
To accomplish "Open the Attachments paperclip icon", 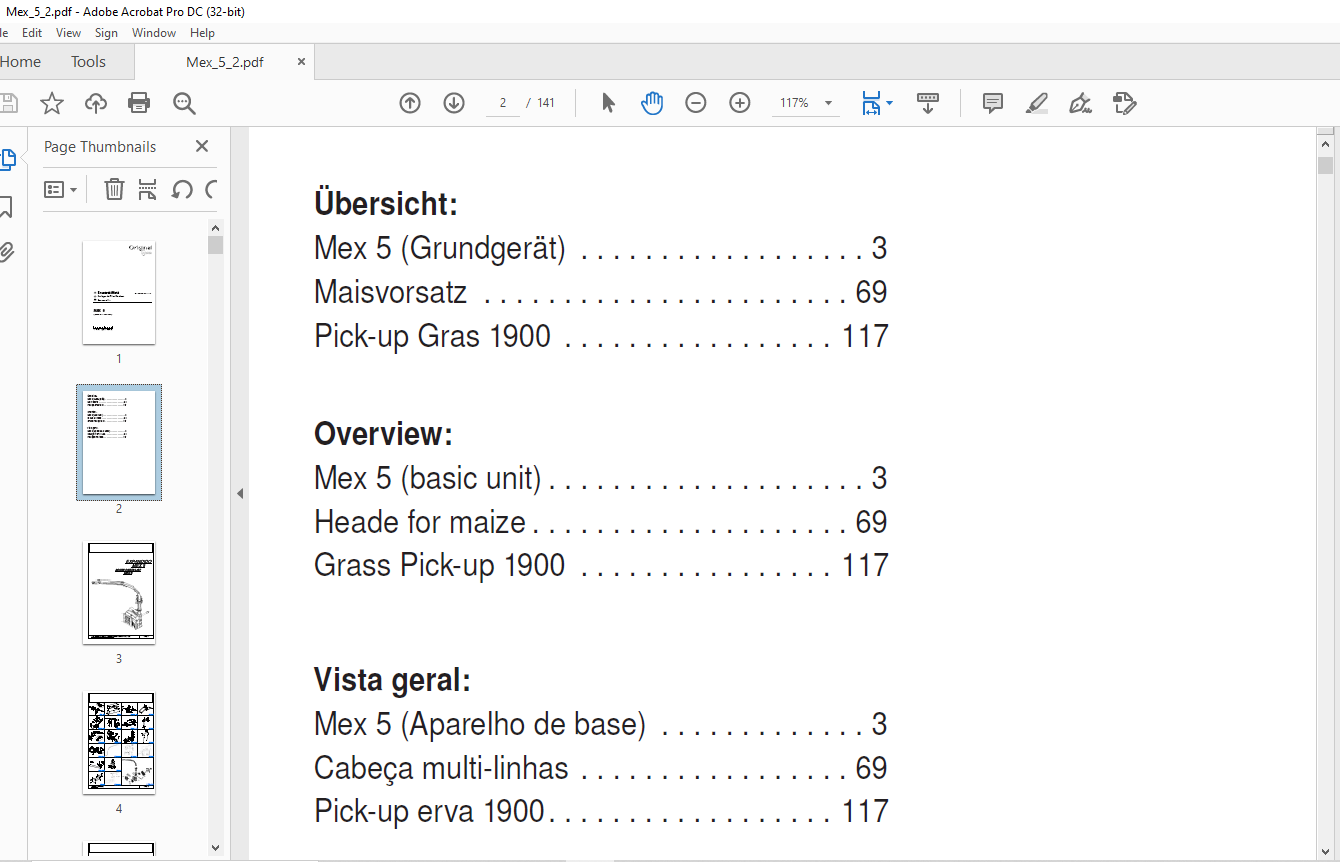I will pyautogui.click(x=7, y=253).
